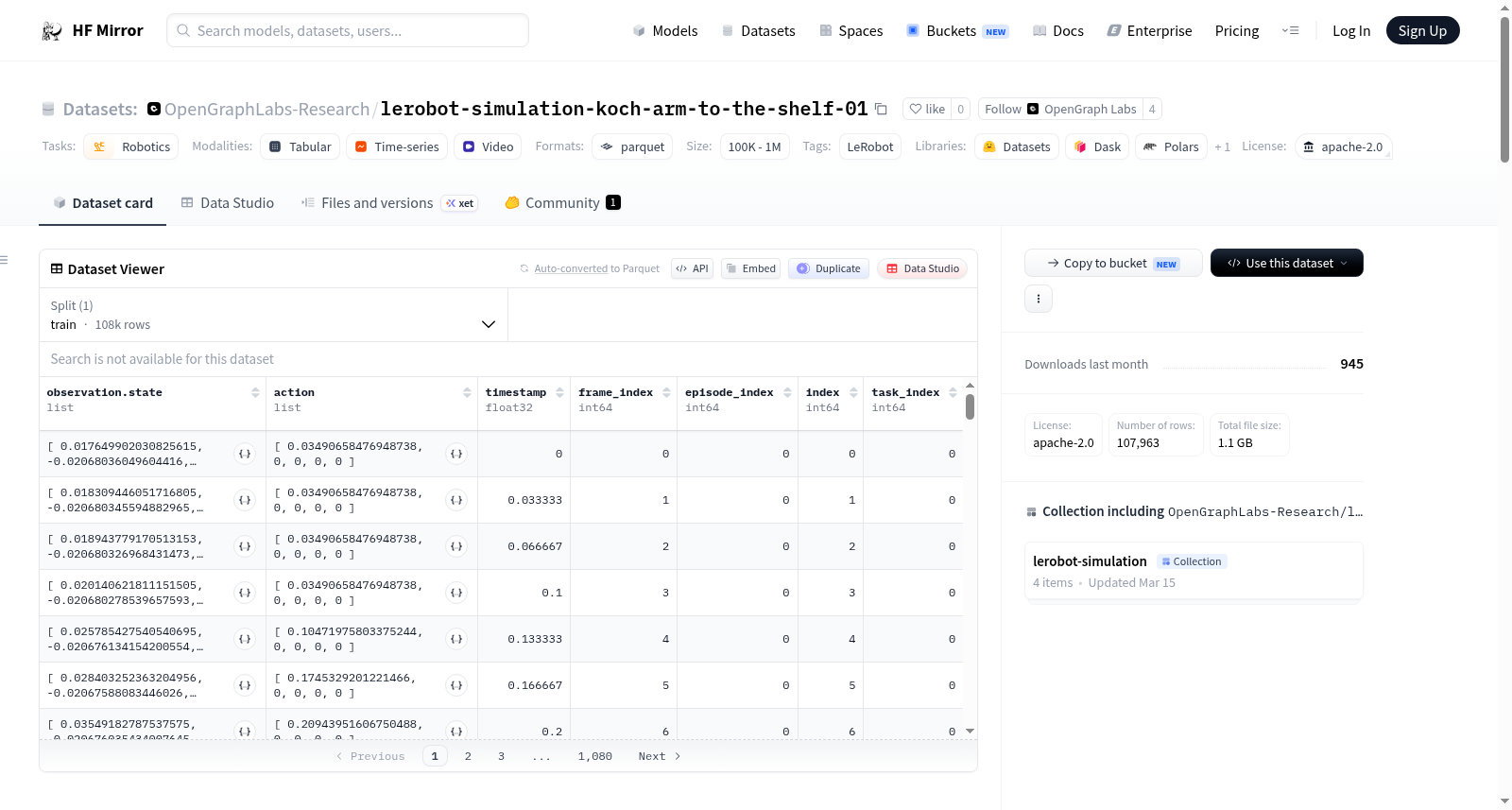The image size is (1512, 810).
Task: Open Buckets in the navigation
Action: (x=957, y=31)
